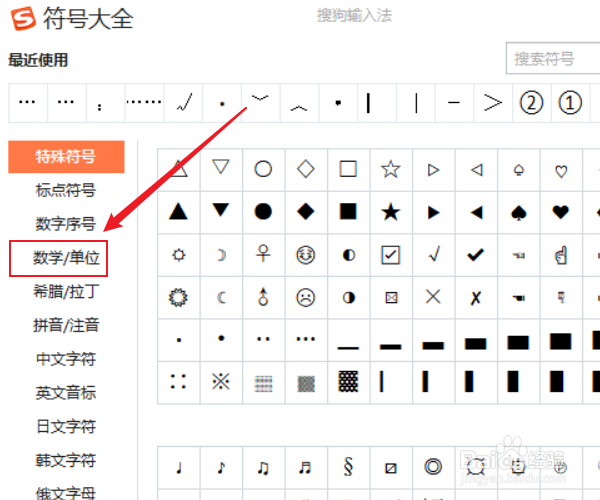
Task: Insert the dotted checkerboard block symbol
Action: click(348, 382)
